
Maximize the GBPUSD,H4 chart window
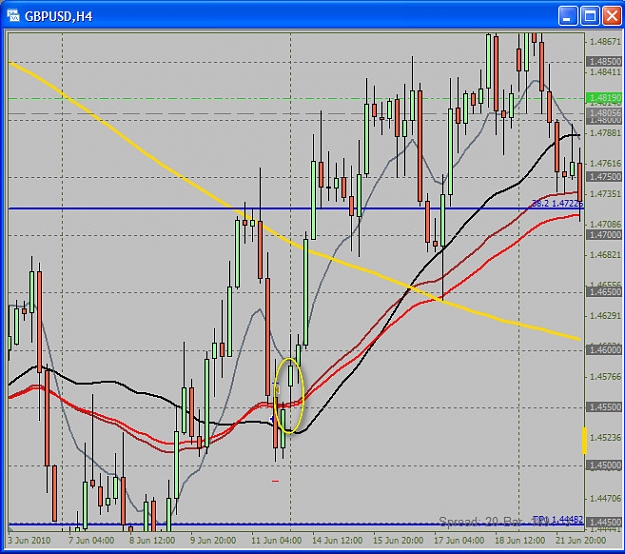590,16
